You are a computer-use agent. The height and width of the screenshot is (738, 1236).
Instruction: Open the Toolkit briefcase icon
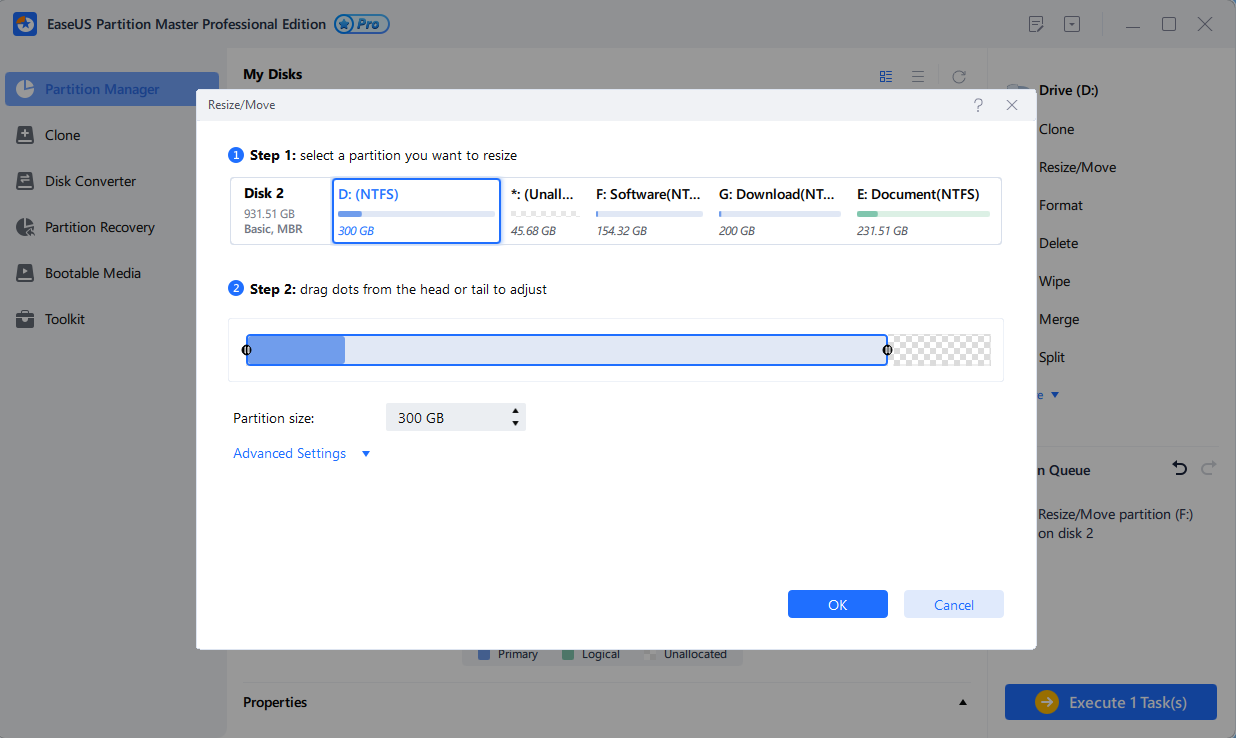point(26,319)
